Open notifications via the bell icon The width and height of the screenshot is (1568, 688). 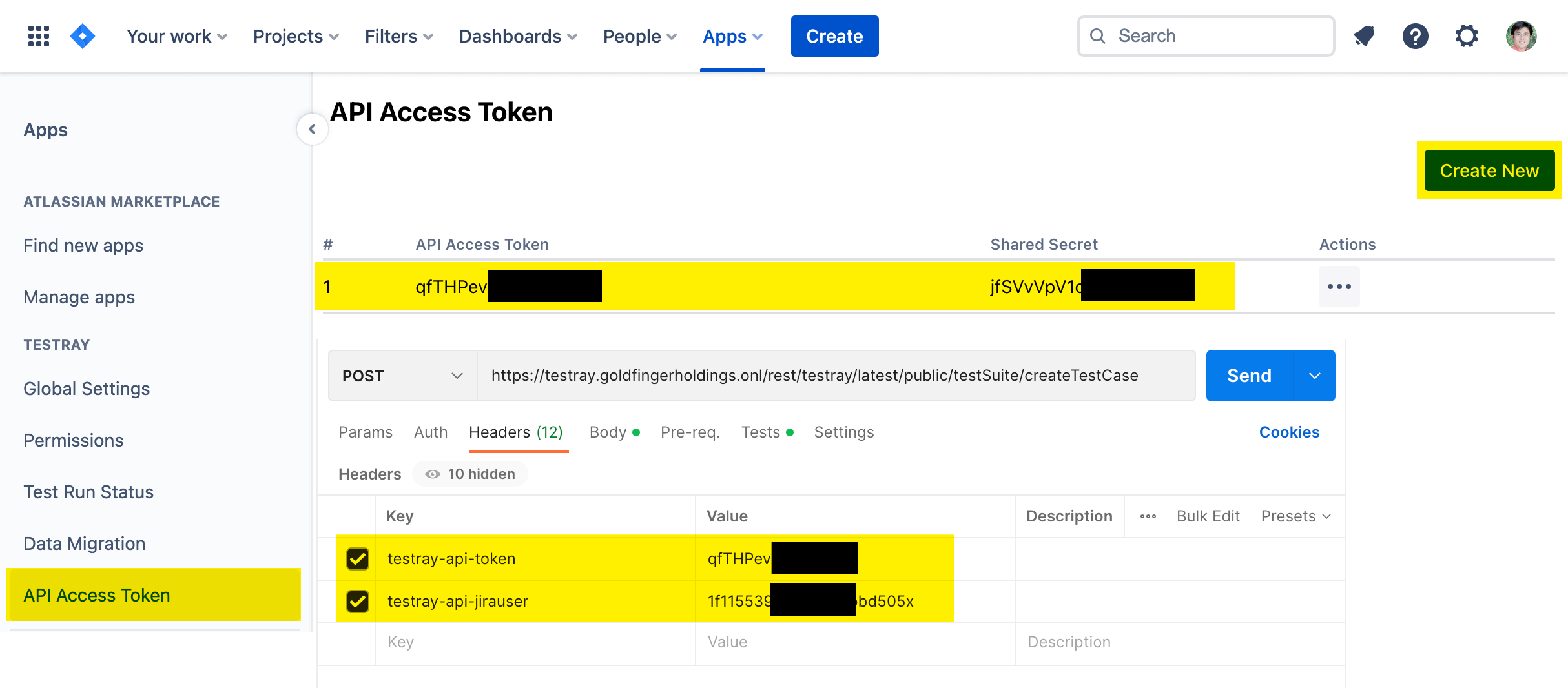[x=1363, y=36]
